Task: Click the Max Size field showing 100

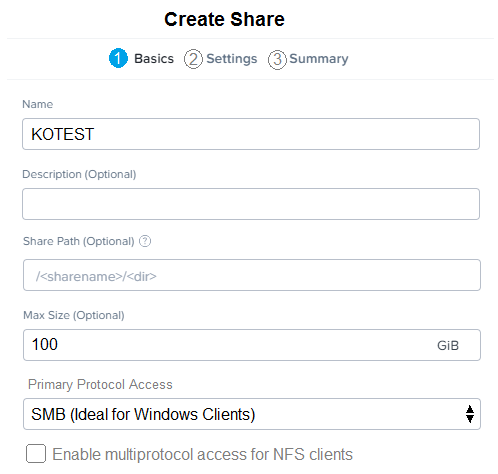Action: pos(252,345)
